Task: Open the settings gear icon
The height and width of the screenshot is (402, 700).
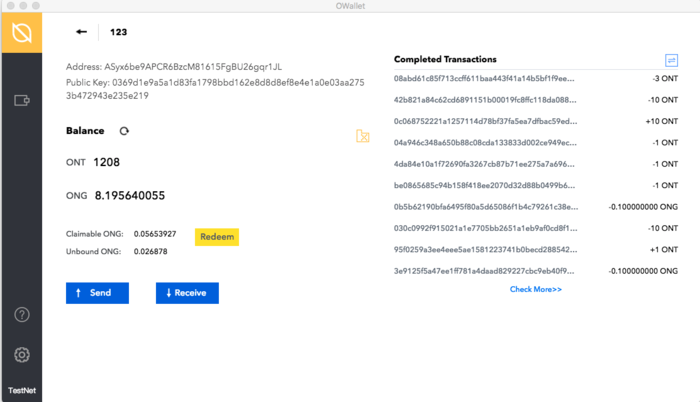Action: [x=22, y=355]
